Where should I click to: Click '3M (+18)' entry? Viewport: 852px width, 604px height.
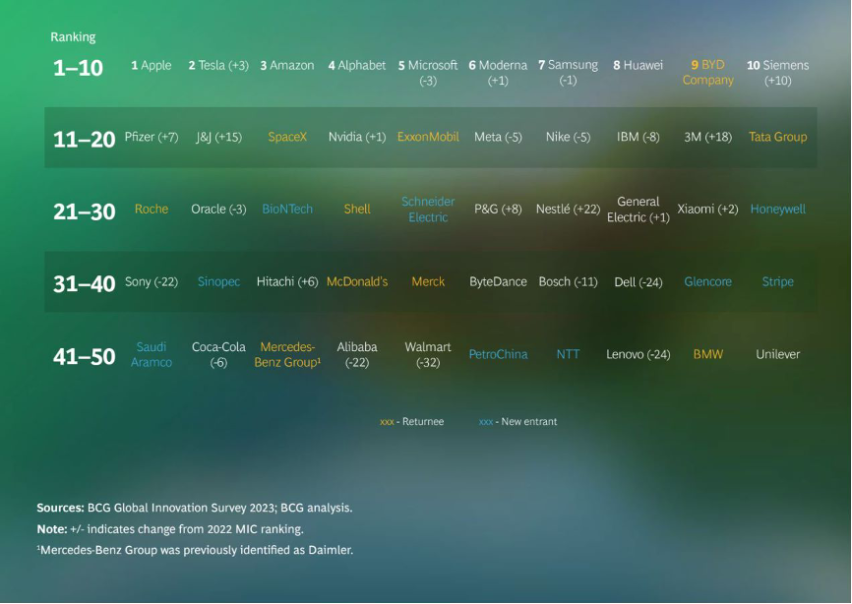(708, 137)
